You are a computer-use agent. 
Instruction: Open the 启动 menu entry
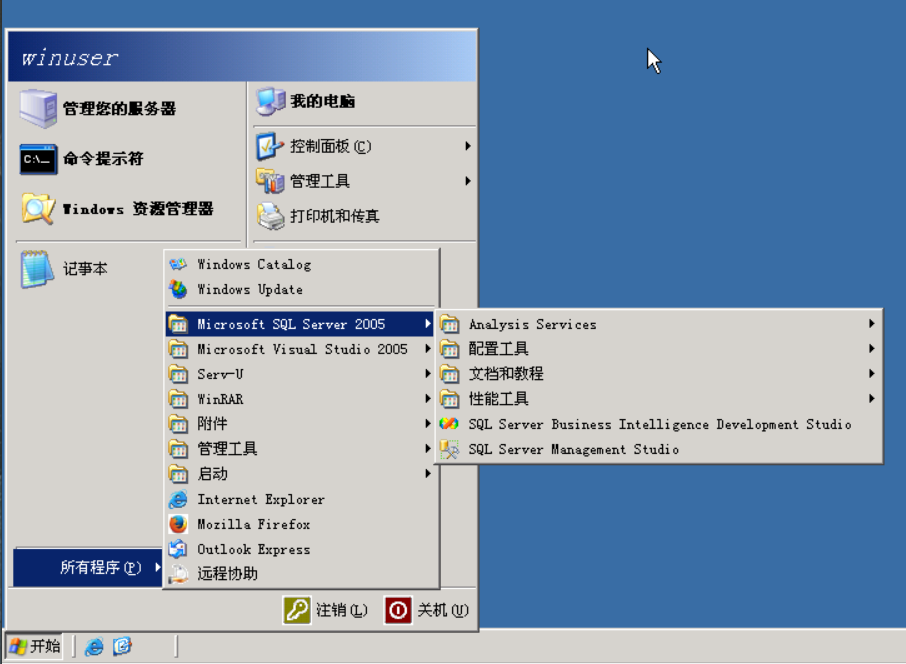(300, 474)
